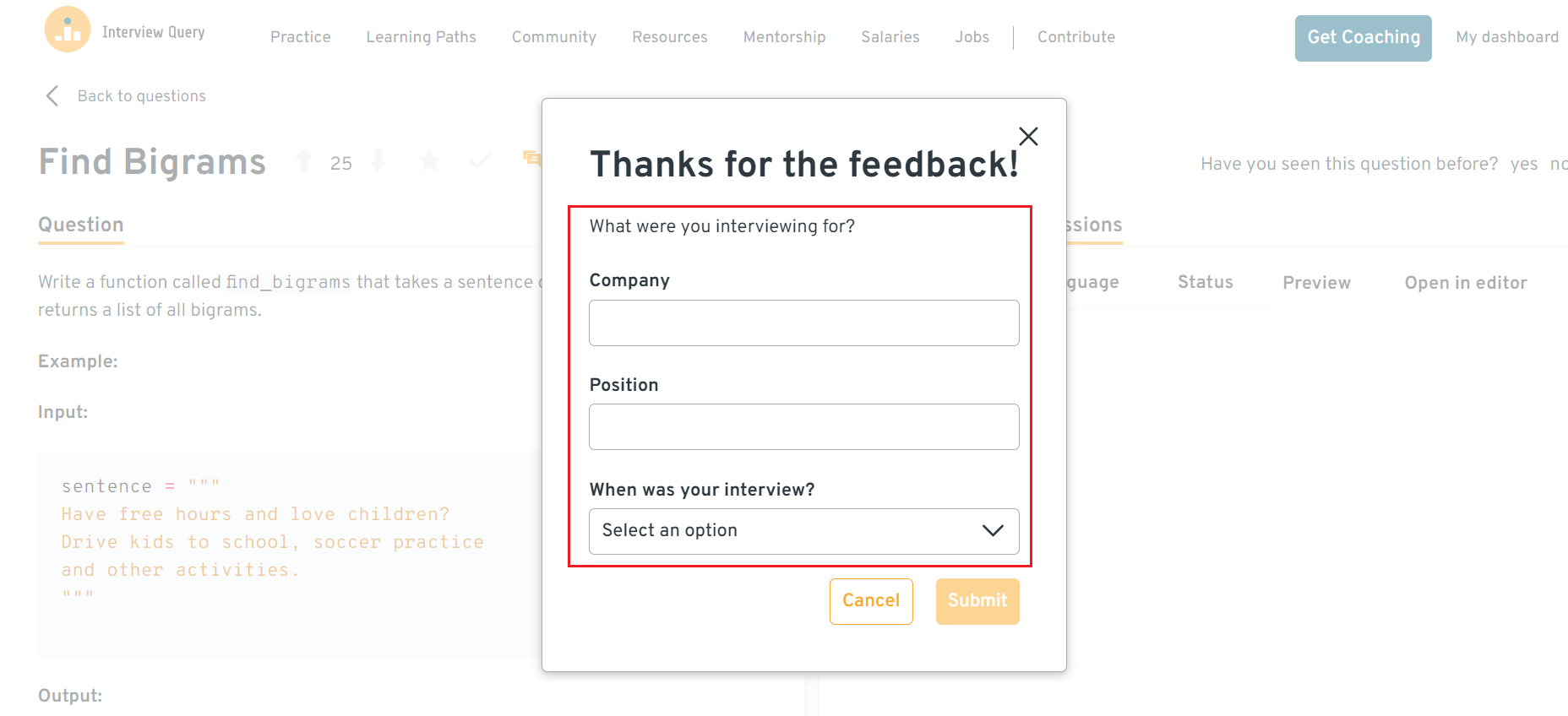Upvote the Find Bigrams question
The width and height of the screenshot is (1568, 716).
[304, 160]
